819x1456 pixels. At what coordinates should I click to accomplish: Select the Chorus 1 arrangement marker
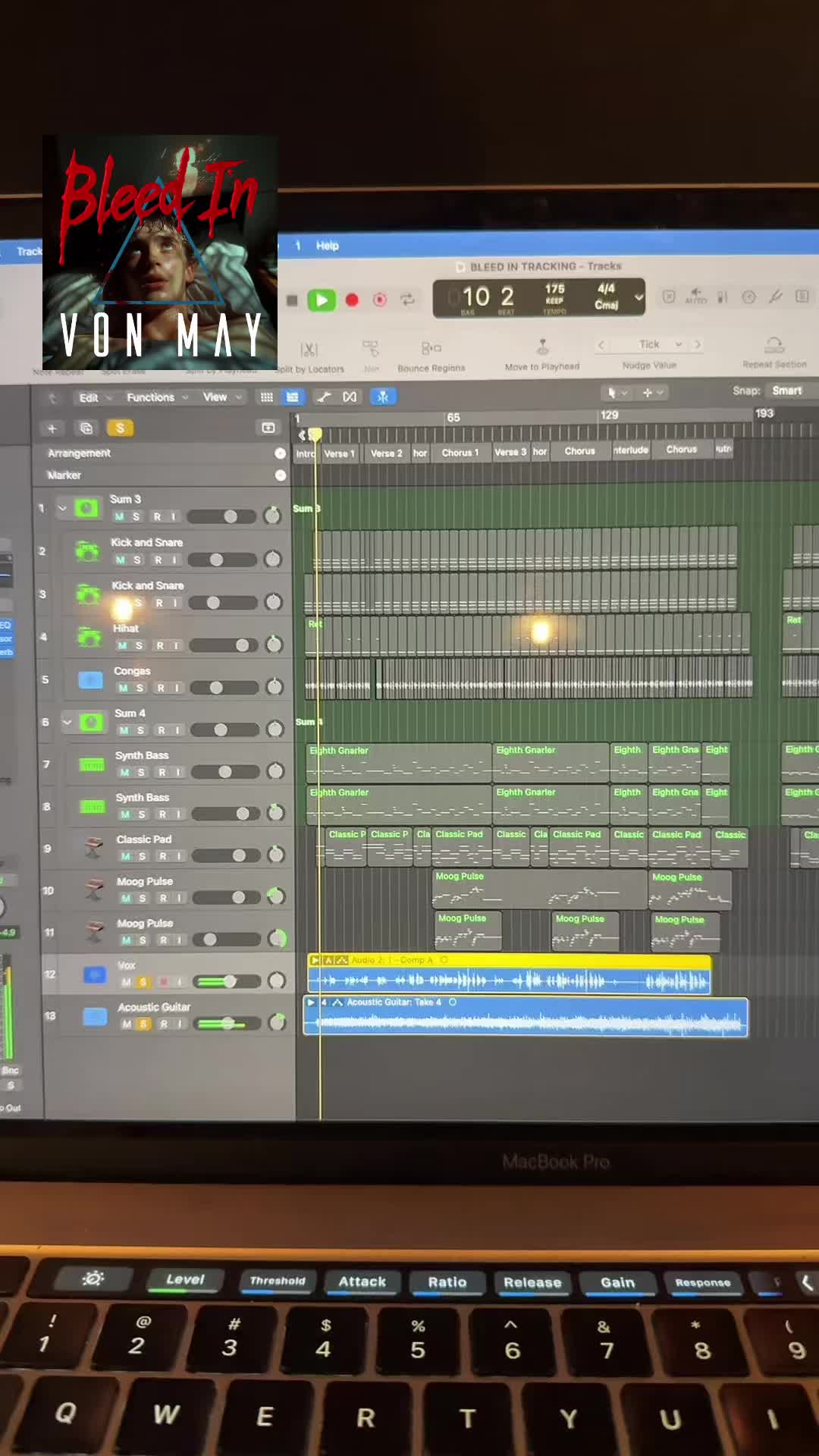tap(460, 453)
